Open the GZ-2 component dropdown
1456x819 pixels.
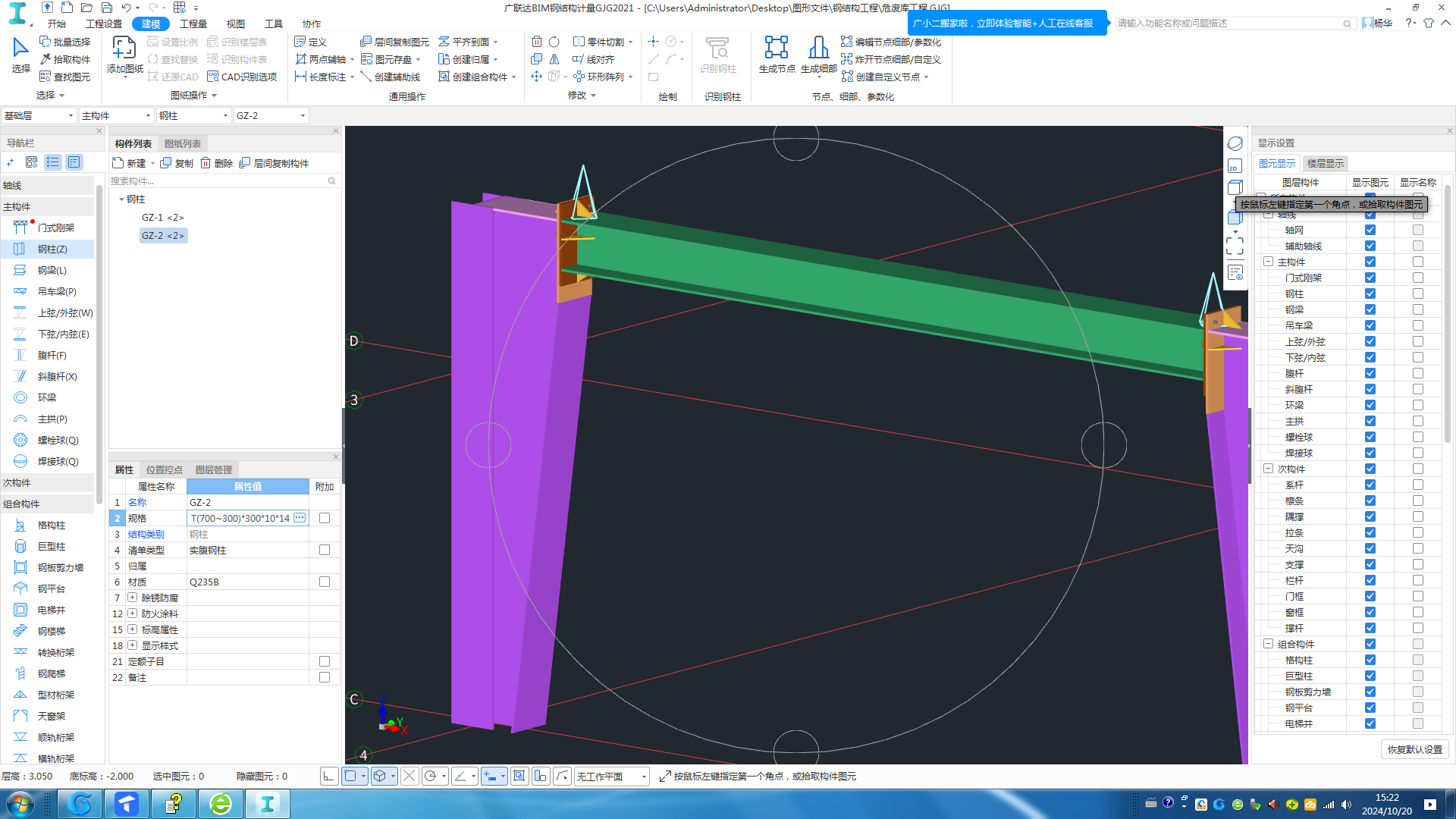(x=271, y=115)
